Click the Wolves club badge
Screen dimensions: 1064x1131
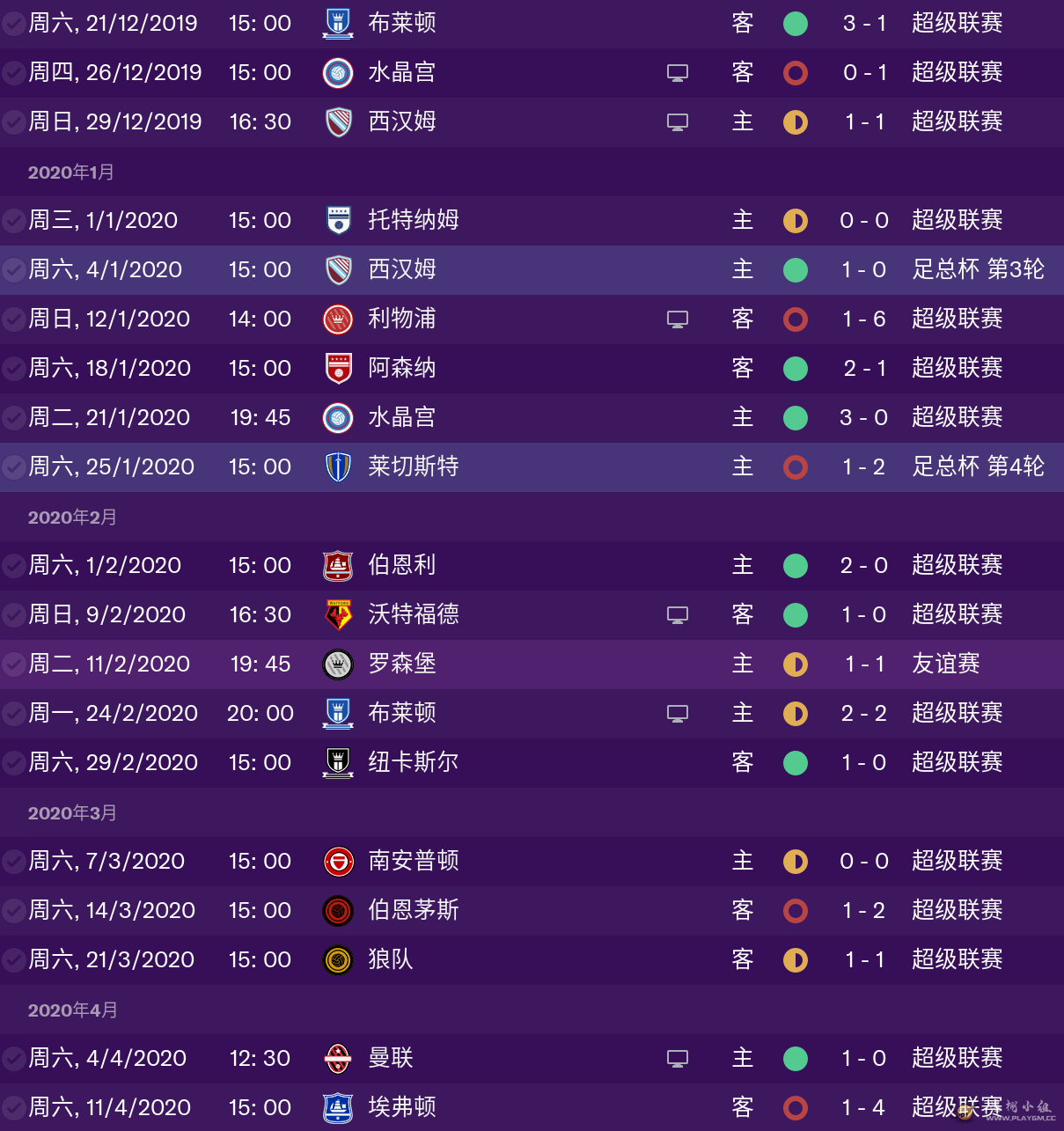pyautogui.click(x=338, y=960)
